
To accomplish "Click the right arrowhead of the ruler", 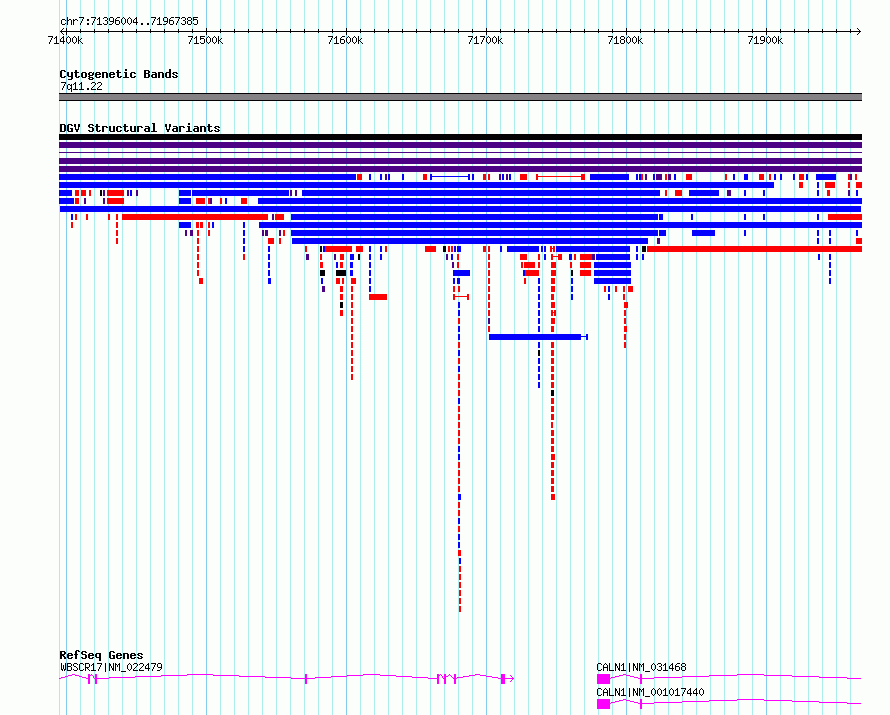I will point(858,32).
